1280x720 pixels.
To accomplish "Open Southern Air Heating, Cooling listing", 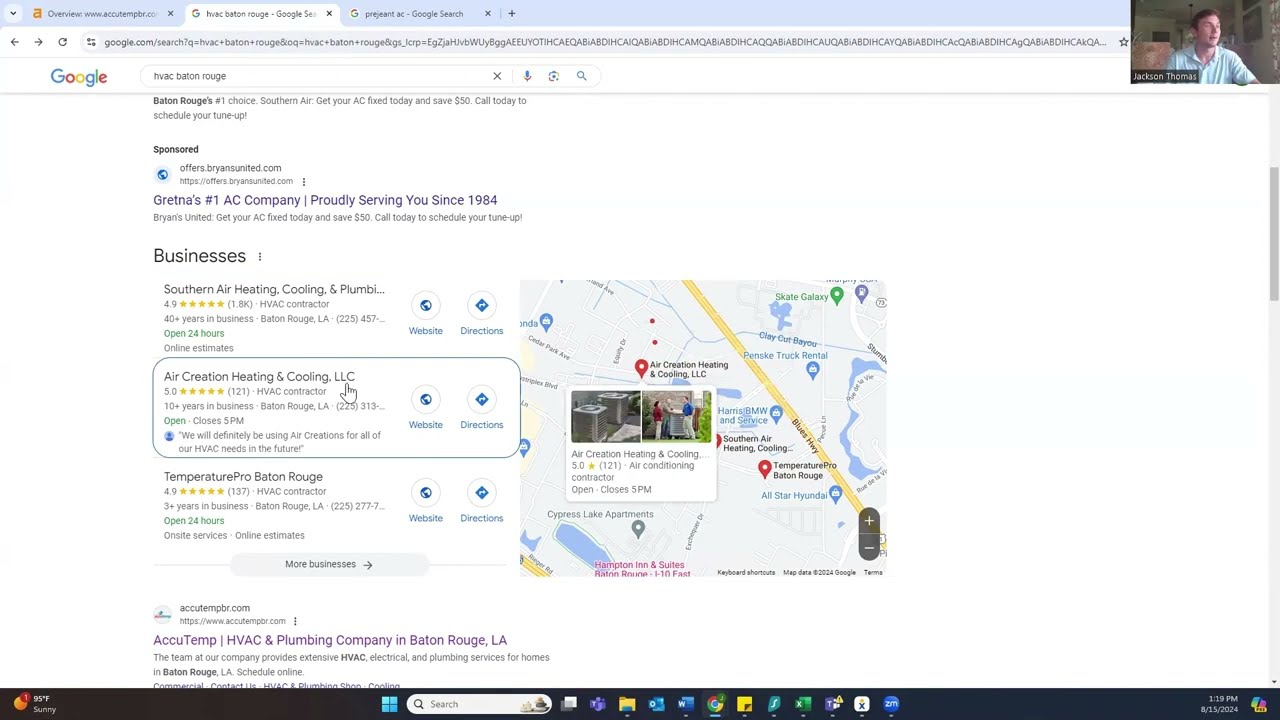I will pyautogui.click(x=274, y=289).
